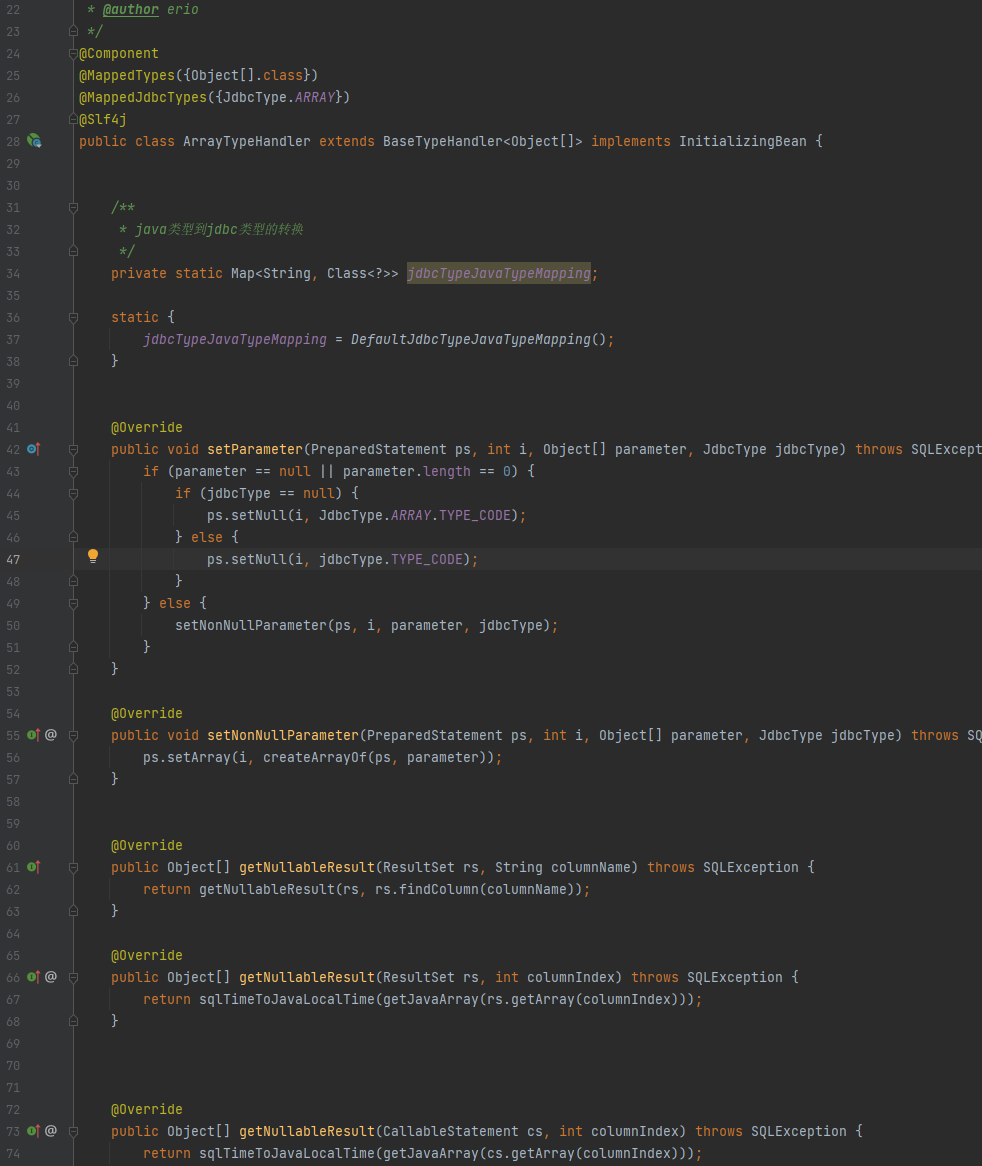Screen dimensions: 982x1166
Task: Click the @ gutter icon on line 55
Action: [51, 735]
